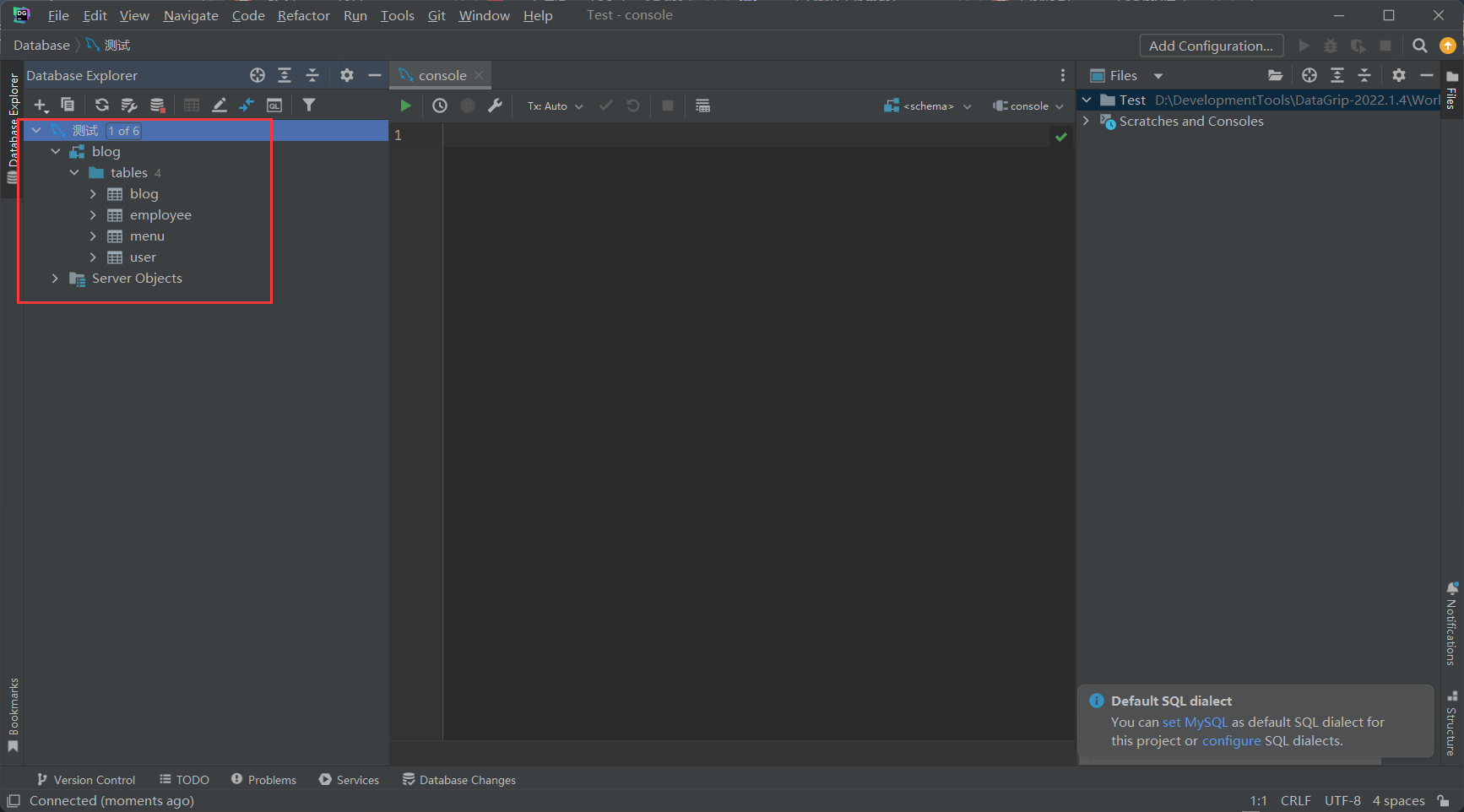Expand the Server Objects node
Viewport: 1464px width, 812px height.
coord(56,279)
